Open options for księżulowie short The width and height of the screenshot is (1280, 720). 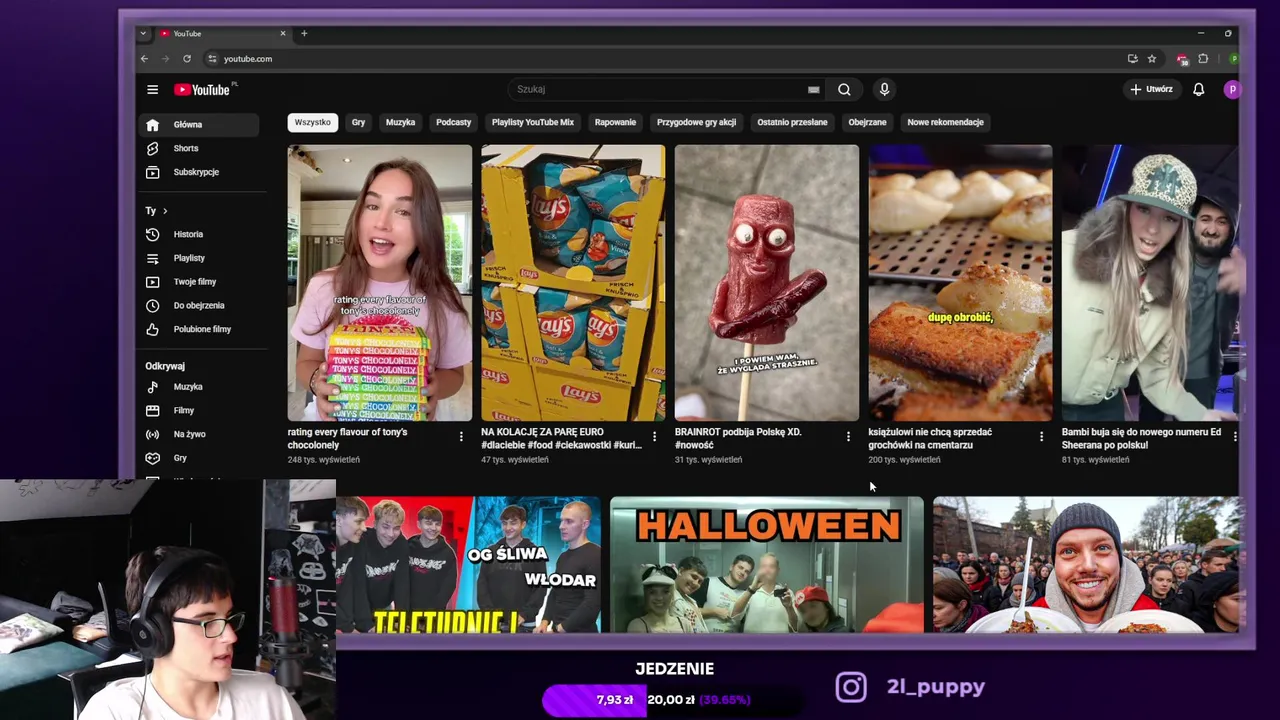[1041, 437]
